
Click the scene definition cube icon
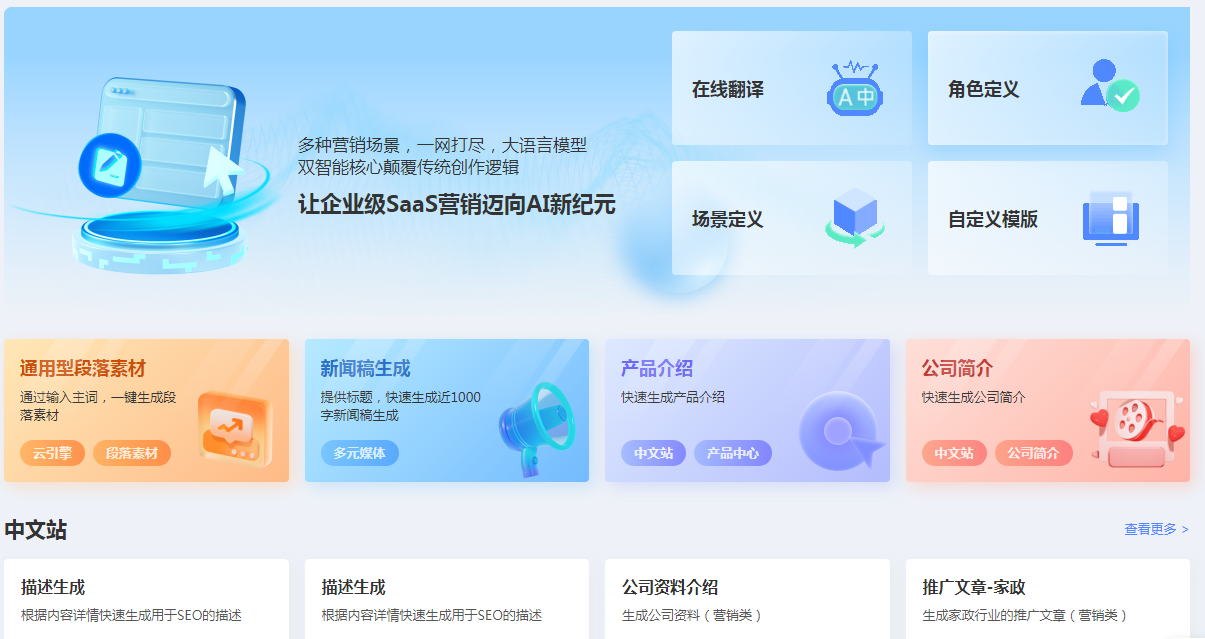854,217
